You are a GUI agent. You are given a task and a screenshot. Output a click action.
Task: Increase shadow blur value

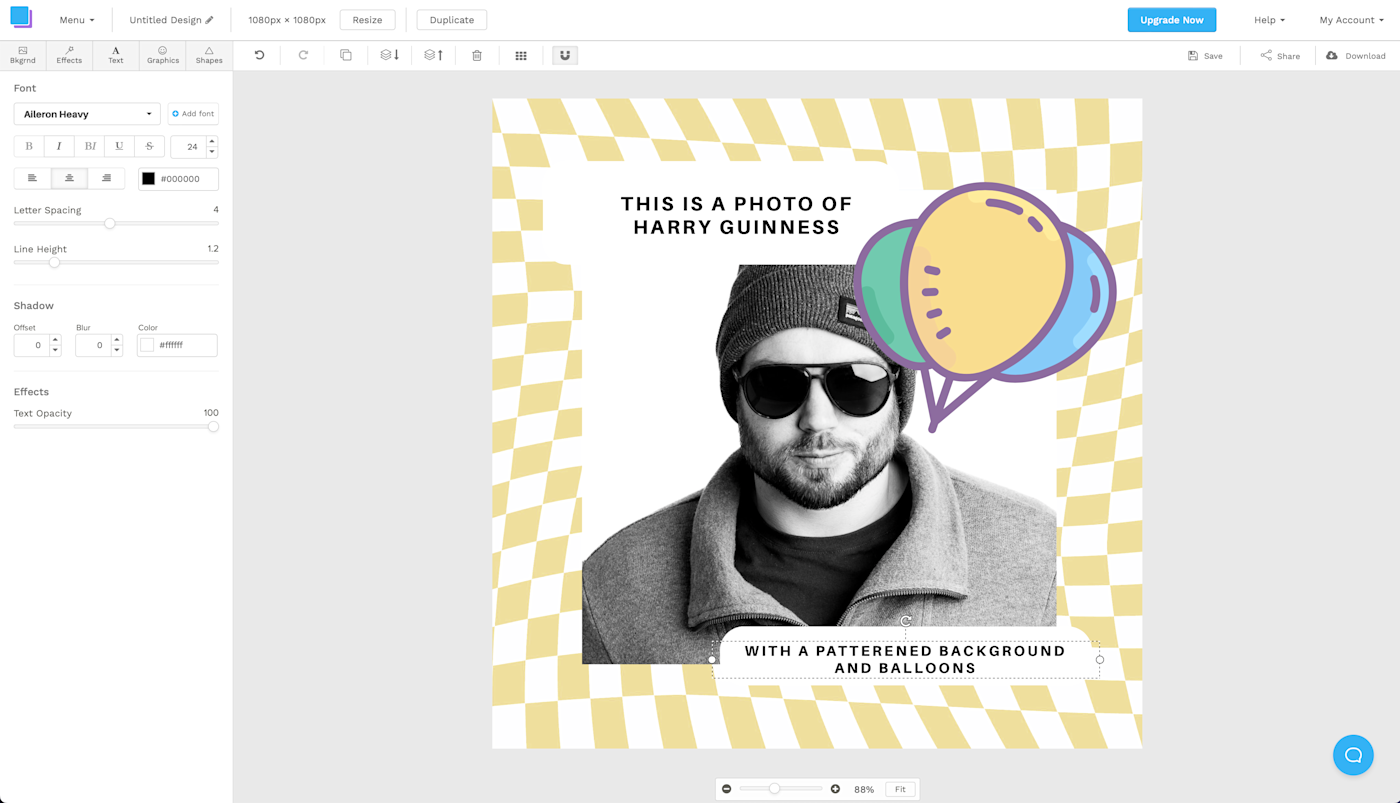117,340
